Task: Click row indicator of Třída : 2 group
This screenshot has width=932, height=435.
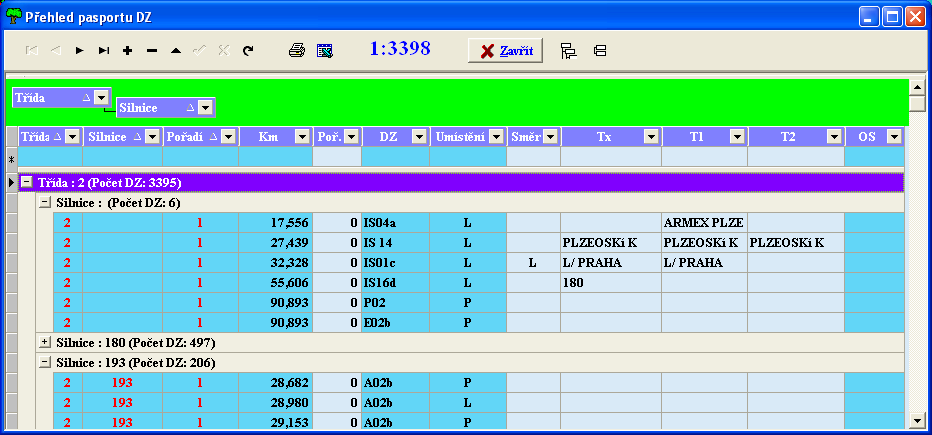Action: (11, 182)
